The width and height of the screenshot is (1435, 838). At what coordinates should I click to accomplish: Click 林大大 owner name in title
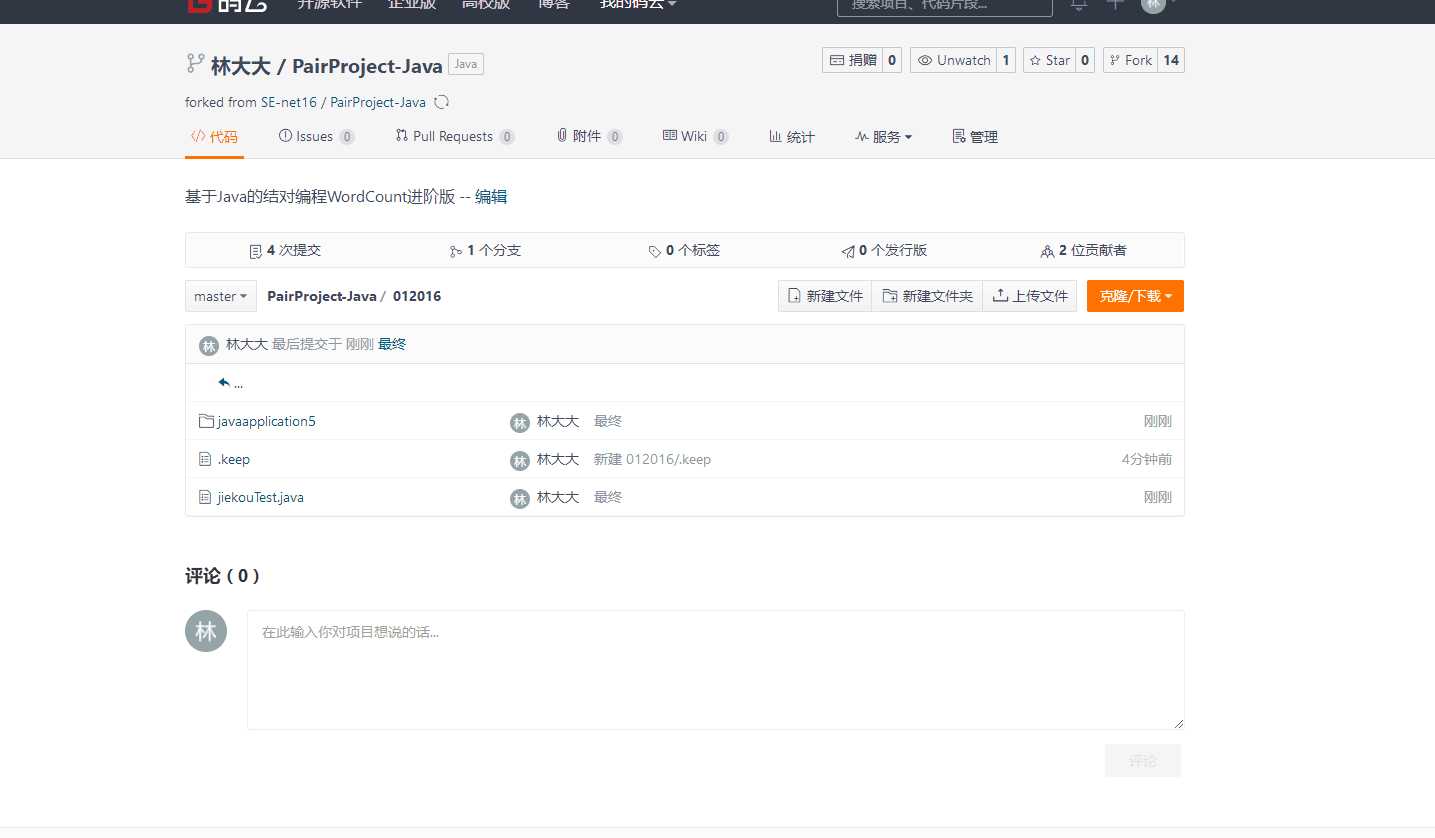(x=240, y=66)
